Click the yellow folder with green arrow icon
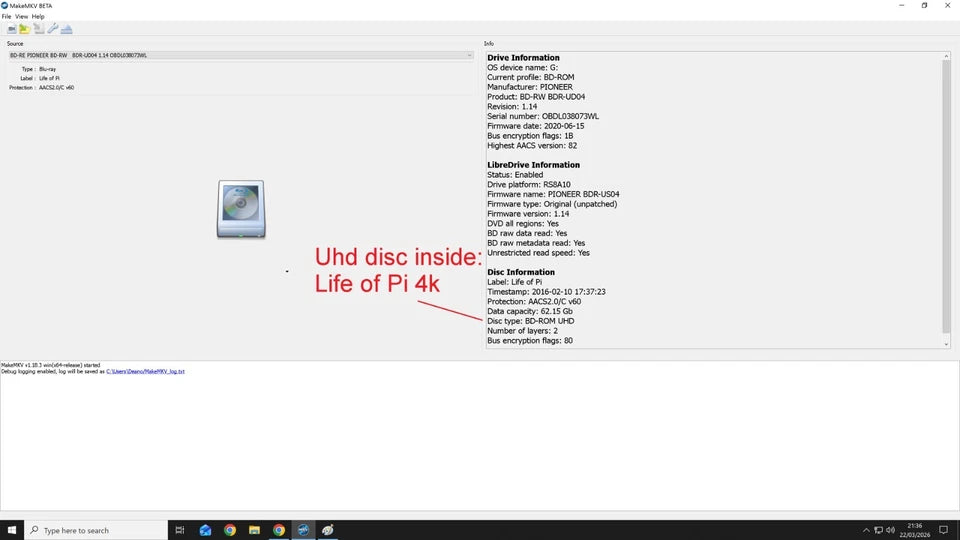This screenshot has height=540, width=960. (x=24, y=29)
